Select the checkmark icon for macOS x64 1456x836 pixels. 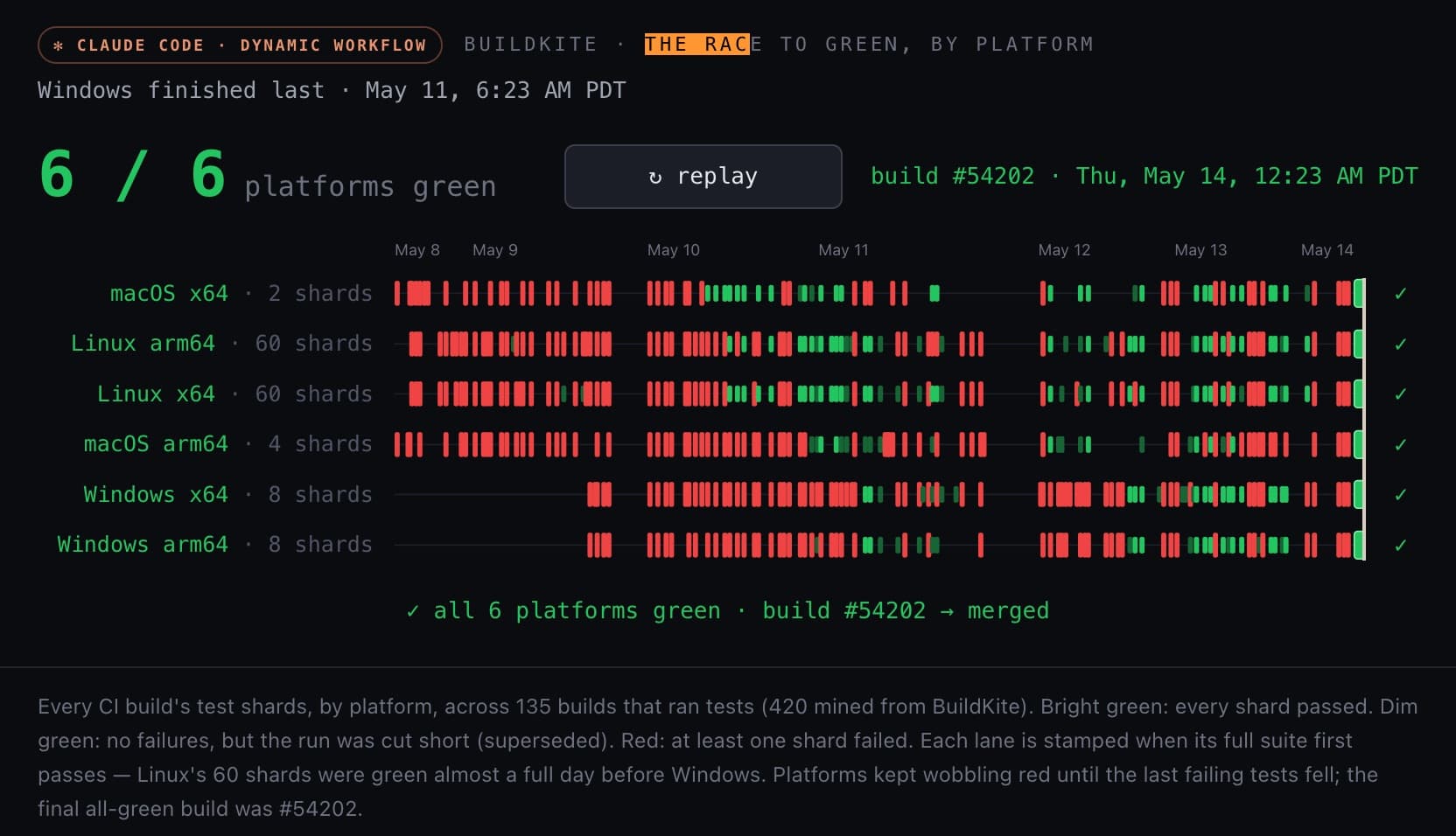pyautogui.click(x=1401, y=294)
